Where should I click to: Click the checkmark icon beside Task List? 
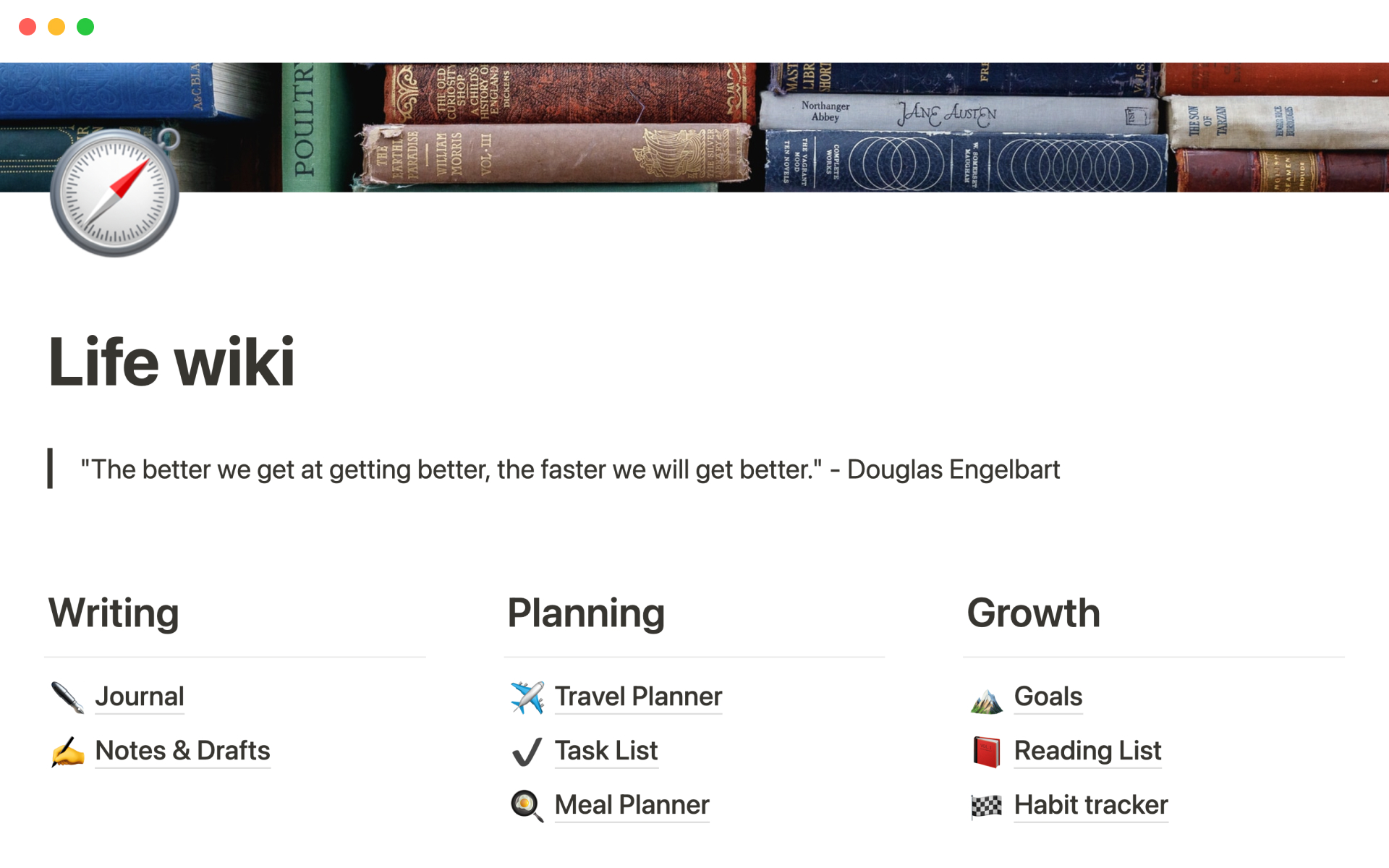tap(527, 752)
